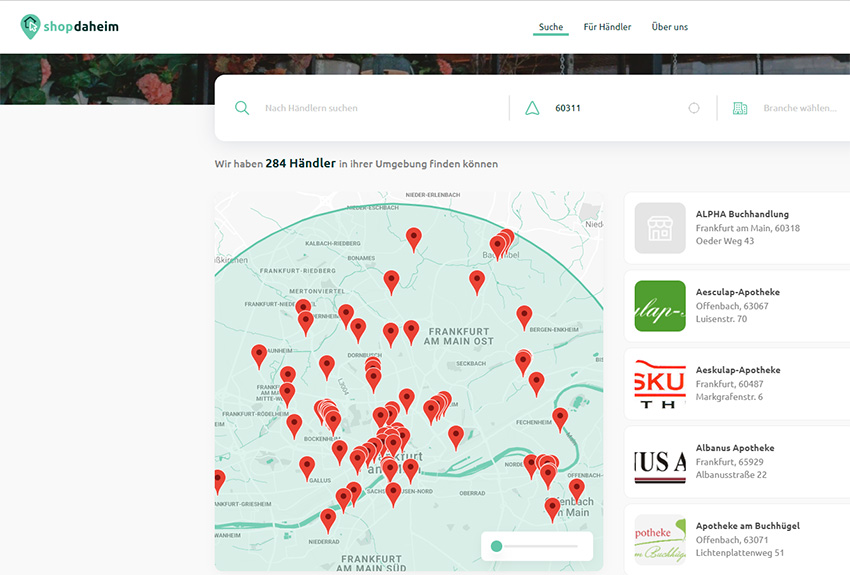Select the map pin near Bergen-Enkheim

524,316
